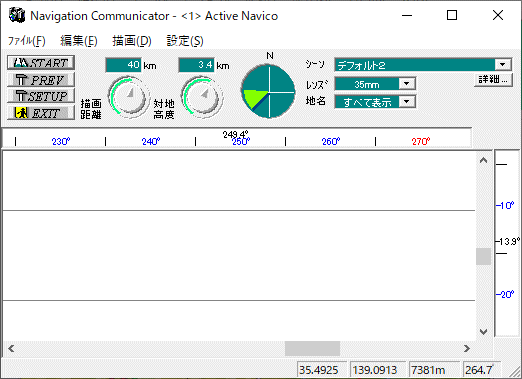Click the PREV button
The width and height of the screenshot is (522, 379).
[41, 80]
